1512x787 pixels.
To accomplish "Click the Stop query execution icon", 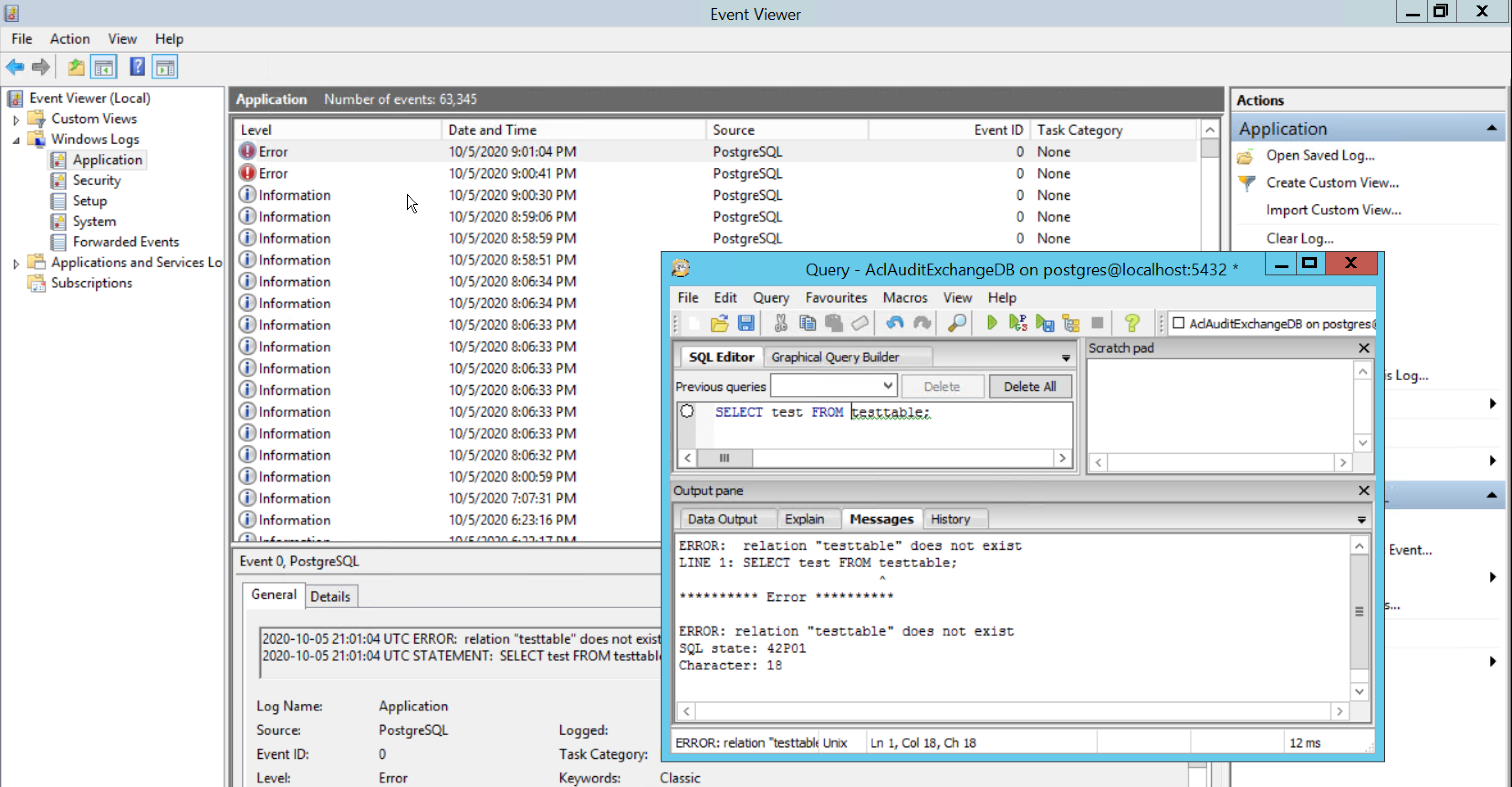I will point(1098,323).
